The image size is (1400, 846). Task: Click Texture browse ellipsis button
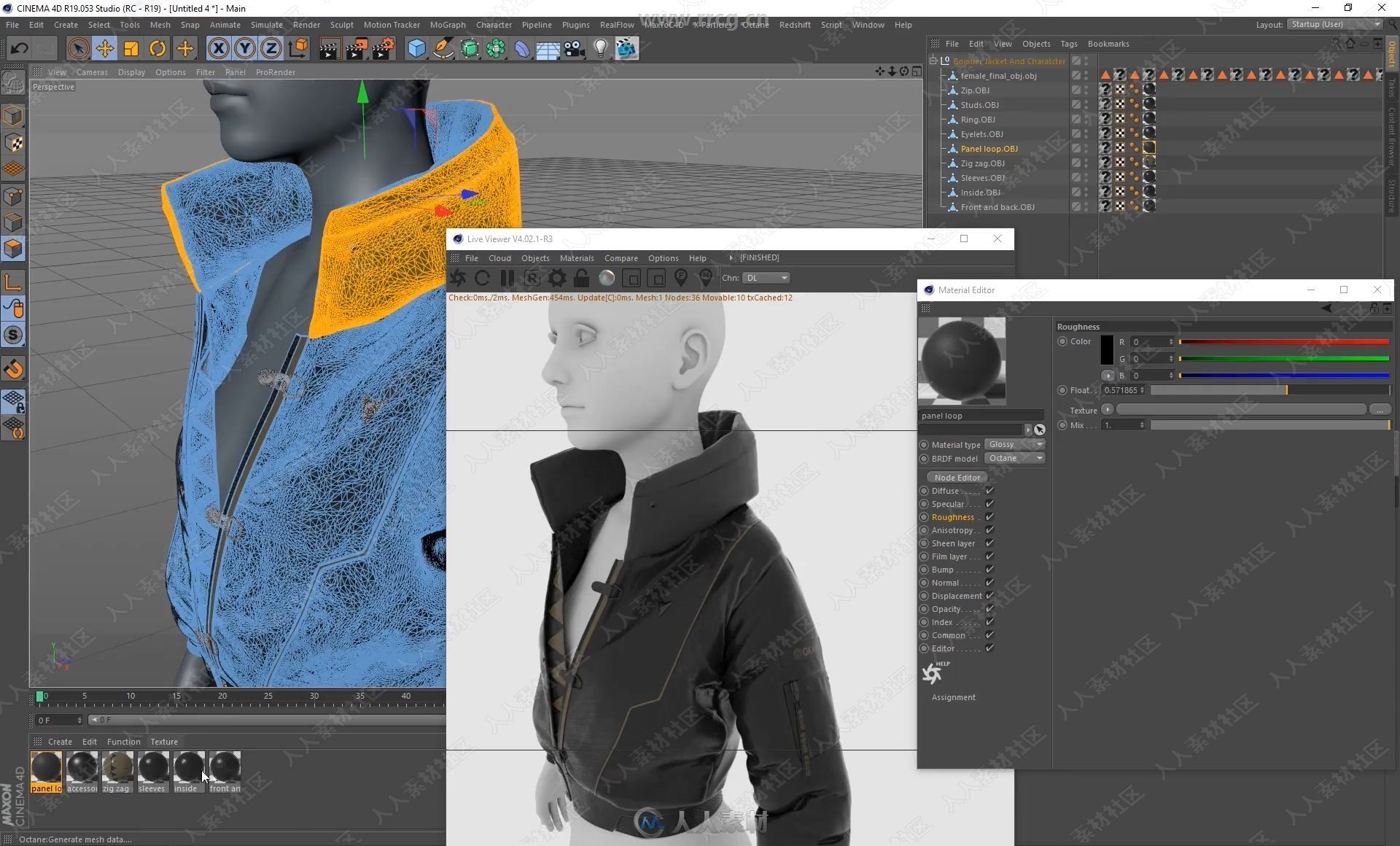[1380, 410]
